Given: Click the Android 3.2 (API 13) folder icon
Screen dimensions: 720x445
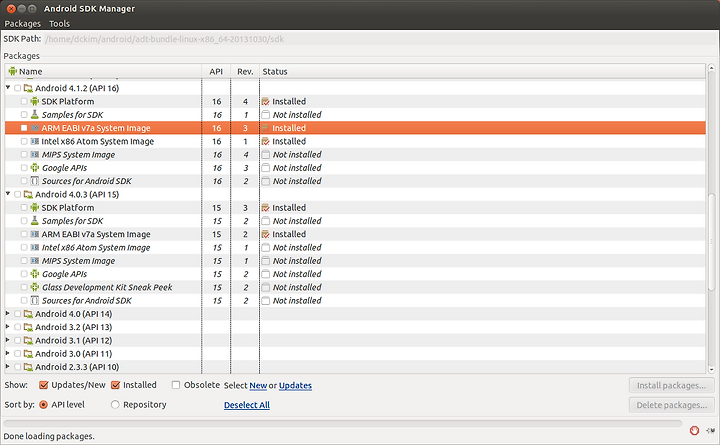Looking at the screenshot, I should tap(28, 327).
